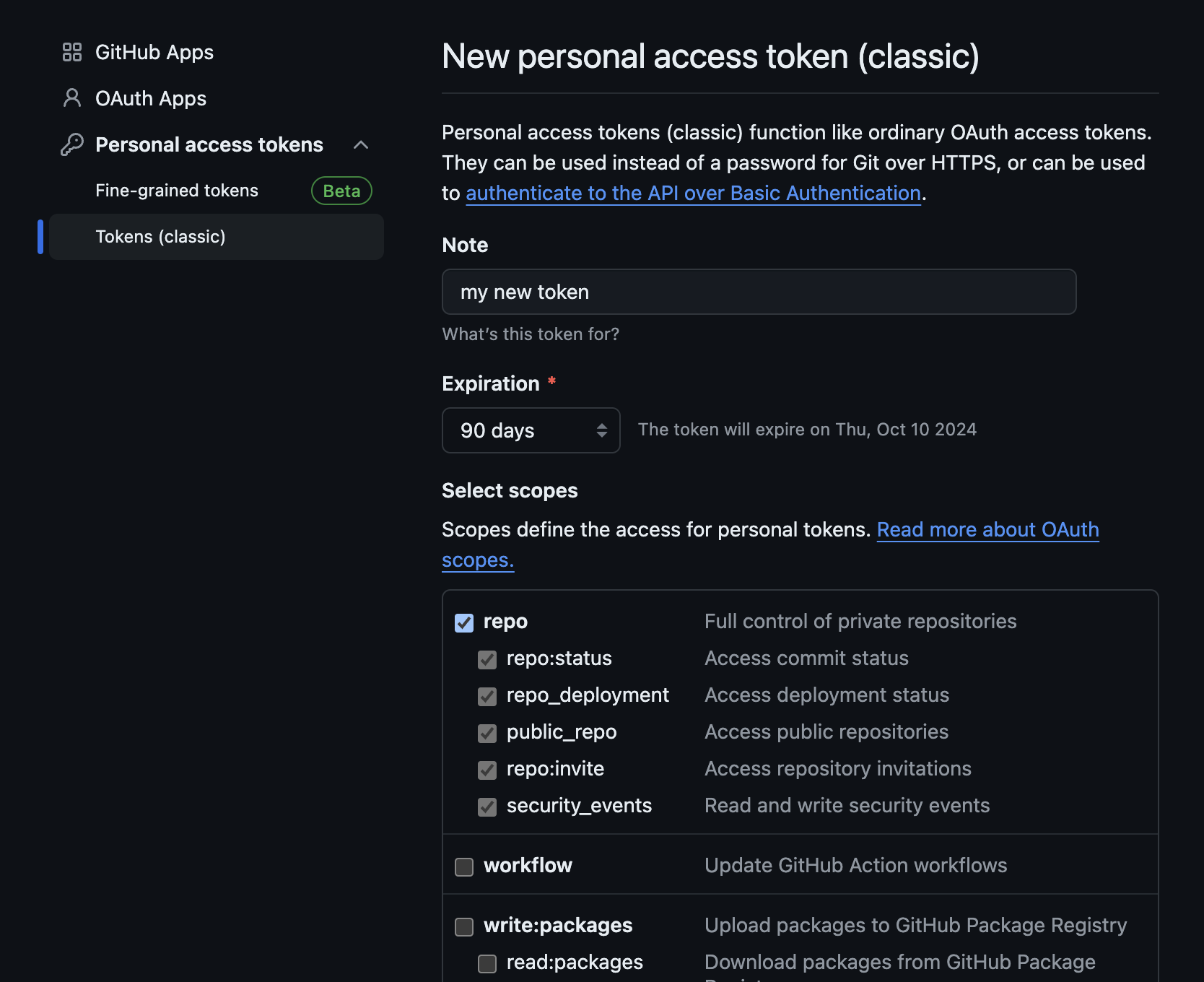Check the write:packages scope
Screen dimensions: 1204x982
[464, 926]
